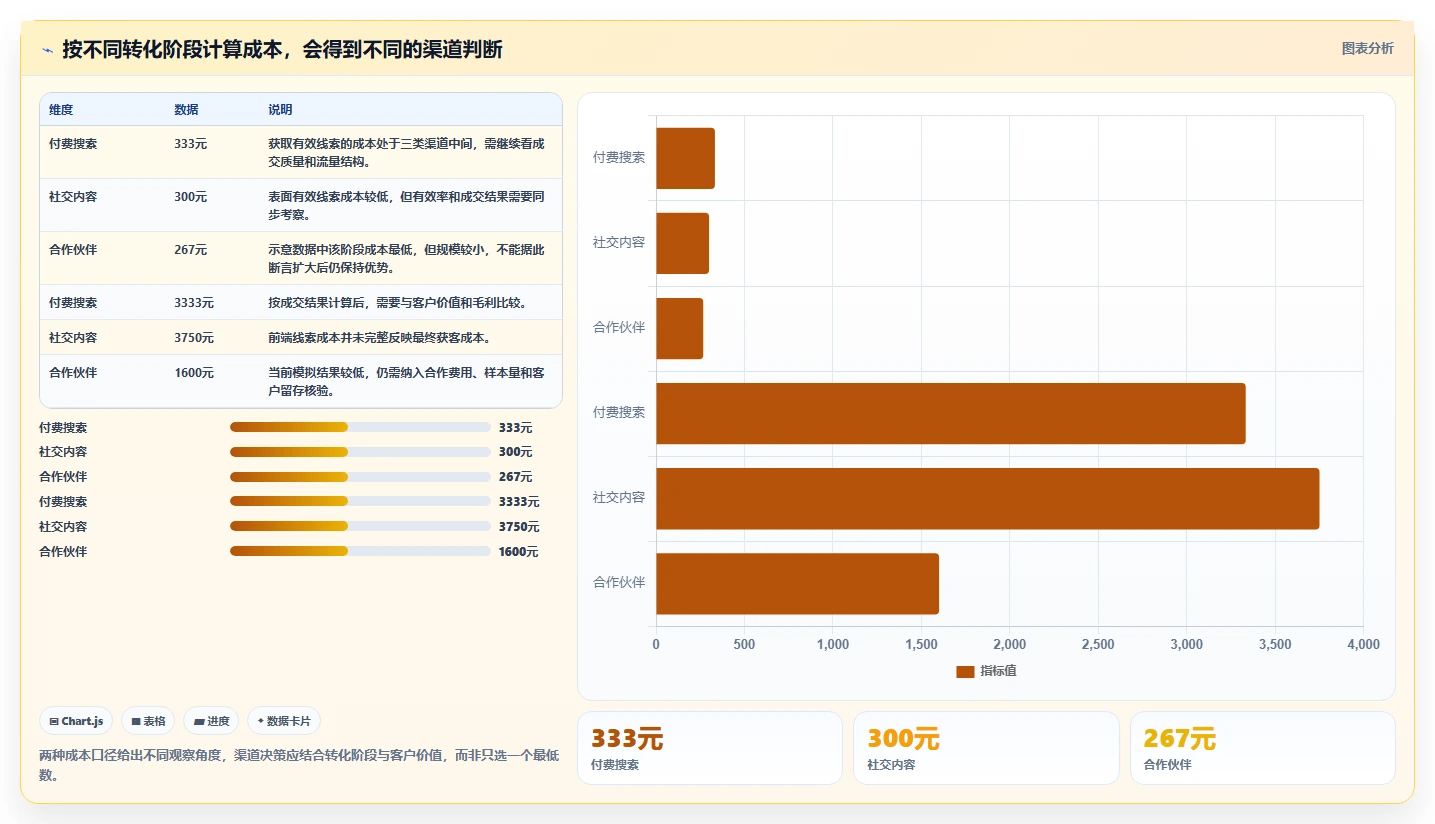Click the footer note starting 两种成本口径
The image size is (1435, 824).
point(299,765)
